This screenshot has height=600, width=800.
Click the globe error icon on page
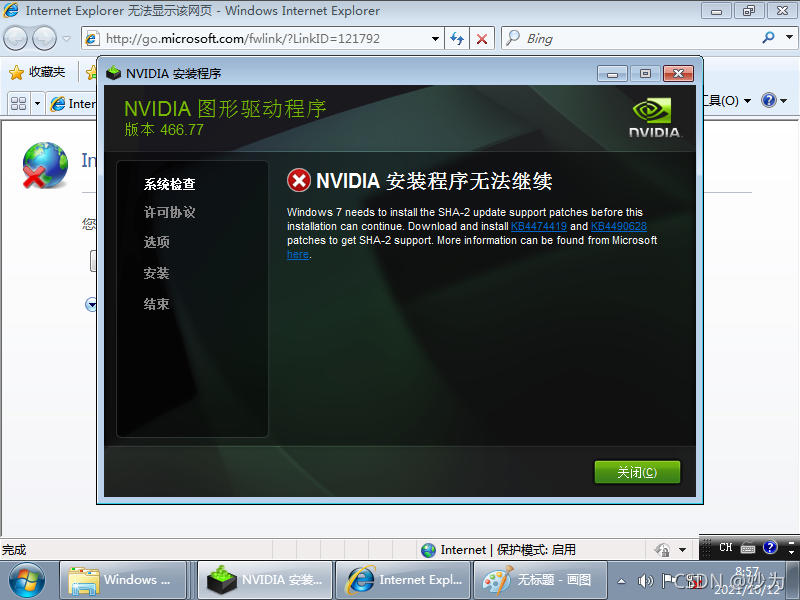(x=45, y=165)
